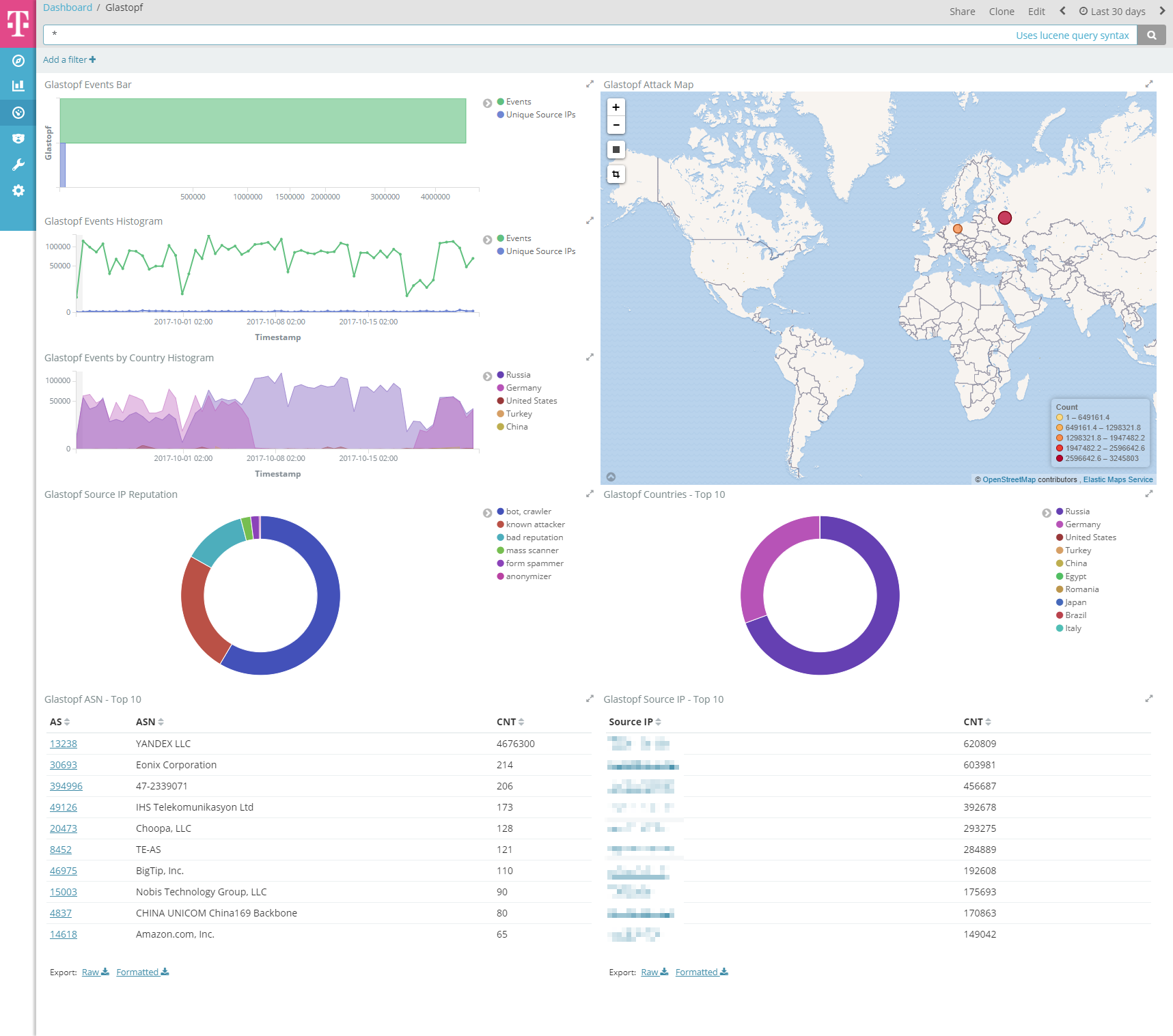Toggle 'known attacker' in reputation legend

tap(535, 524)
